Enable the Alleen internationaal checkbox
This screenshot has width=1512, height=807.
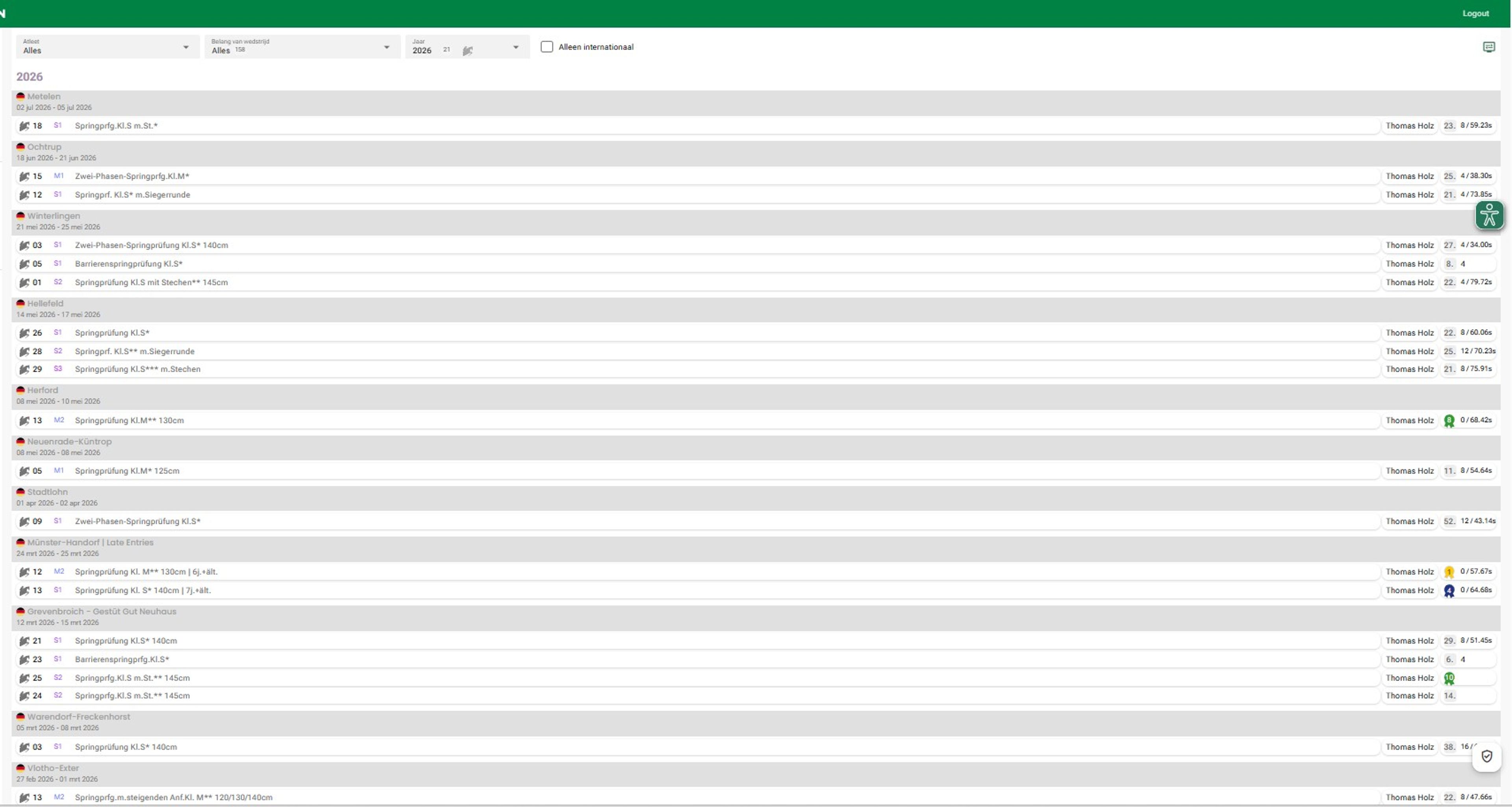click(547, 46)
